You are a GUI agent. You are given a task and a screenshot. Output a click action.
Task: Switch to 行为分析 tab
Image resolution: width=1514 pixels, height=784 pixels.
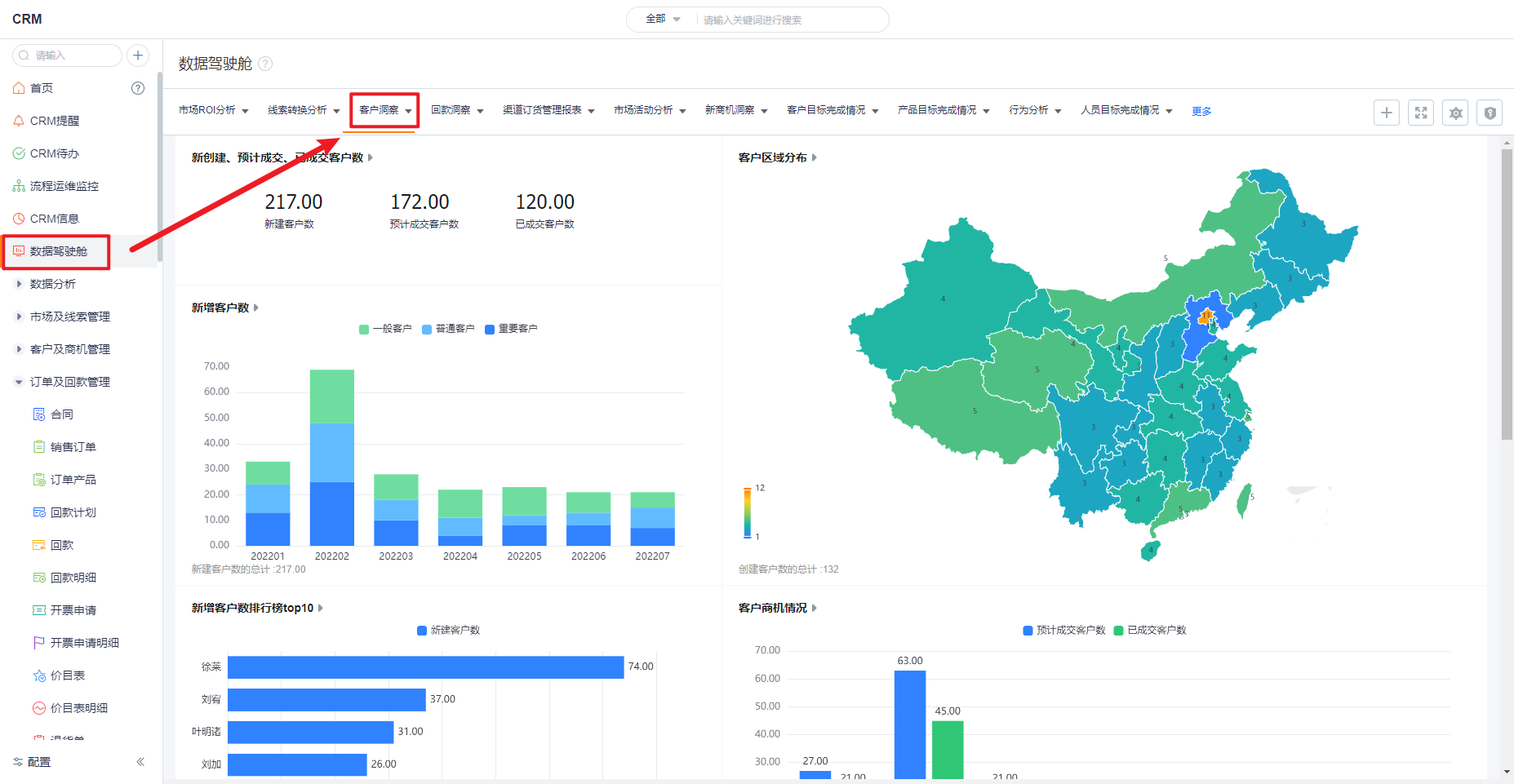(x=1028, y=110)
